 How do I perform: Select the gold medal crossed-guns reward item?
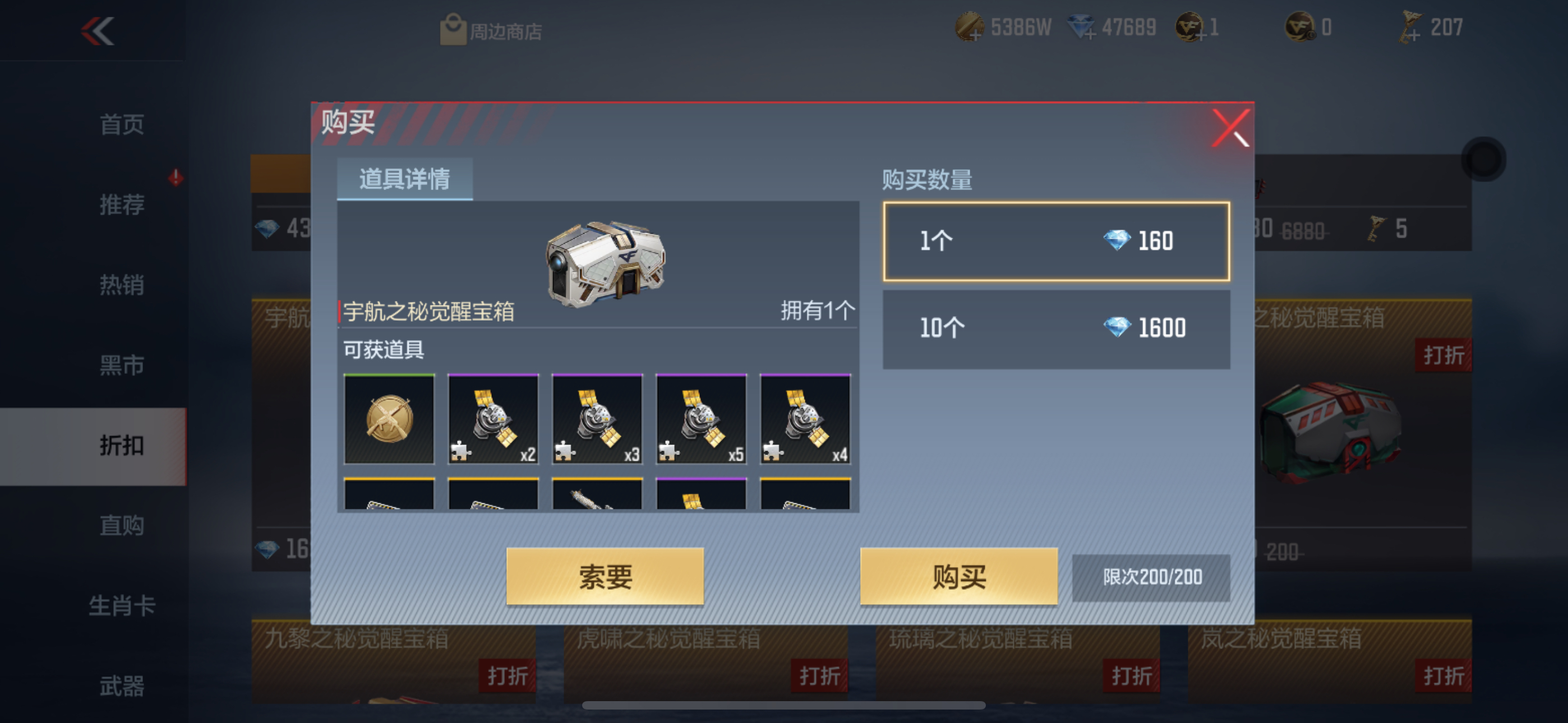click(390, 419)
